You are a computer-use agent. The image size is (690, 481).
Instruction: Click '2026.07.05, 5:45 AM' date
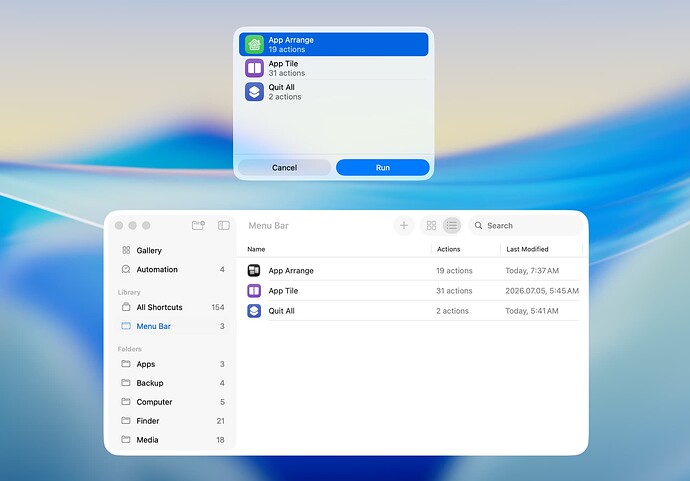[542, 291]
